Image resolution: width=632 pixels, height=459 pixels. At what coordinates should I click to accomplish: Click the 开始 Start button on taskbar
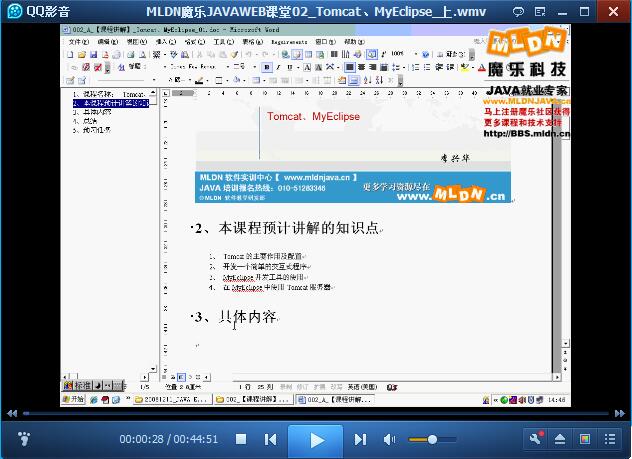tap(73, 399)
